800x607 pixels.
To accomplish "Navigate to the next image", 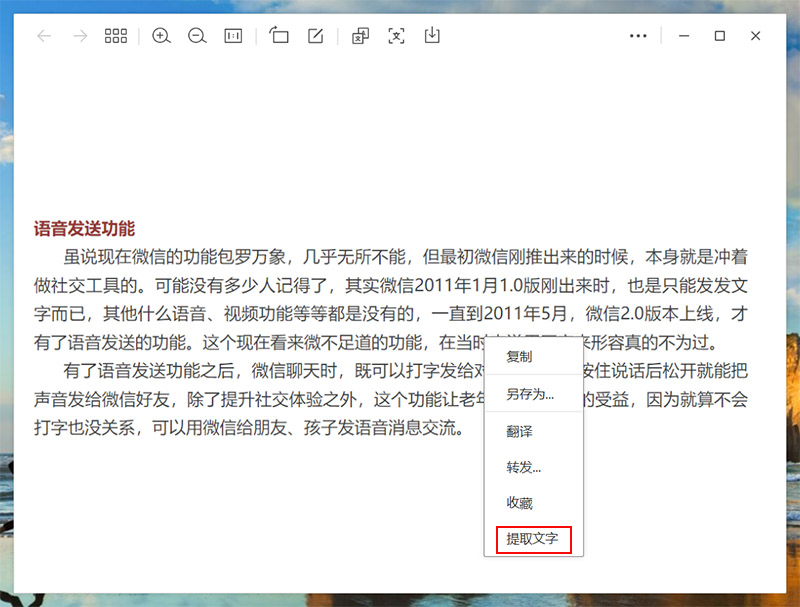I will [x=78, y=36].
